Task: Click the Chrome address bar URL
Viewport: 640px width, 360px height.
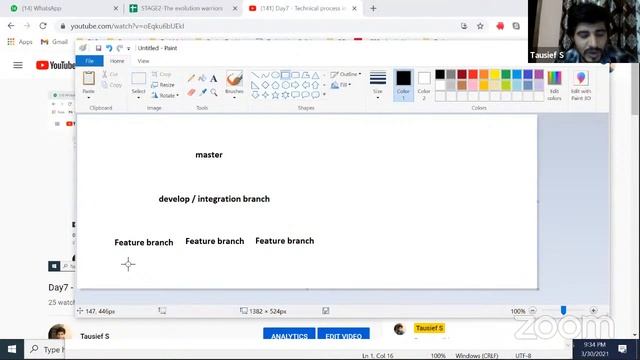Action: point(127,26)
